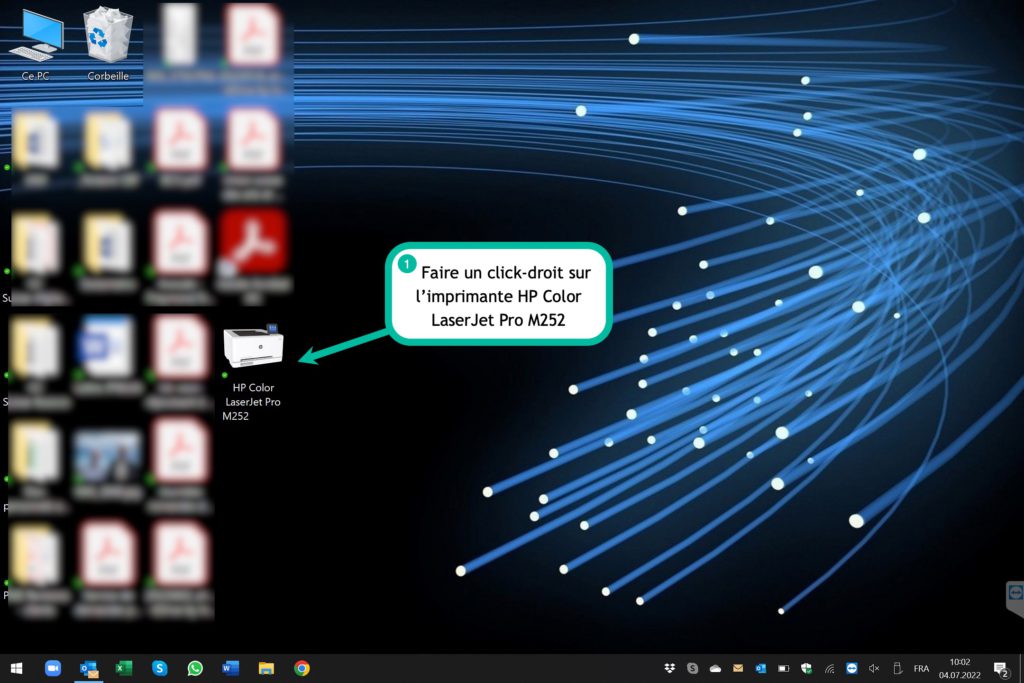Click the HP Color LaserJet Pro M252 printer icon

252,348
